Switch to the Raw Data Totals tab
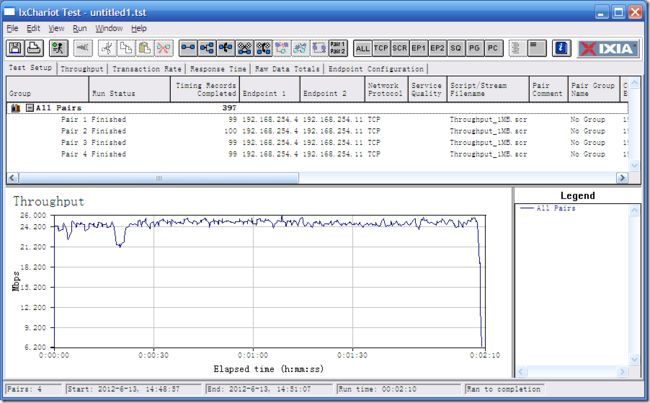Image resolution: width=650 pixels, height=403 pixels. coord(287,69)
